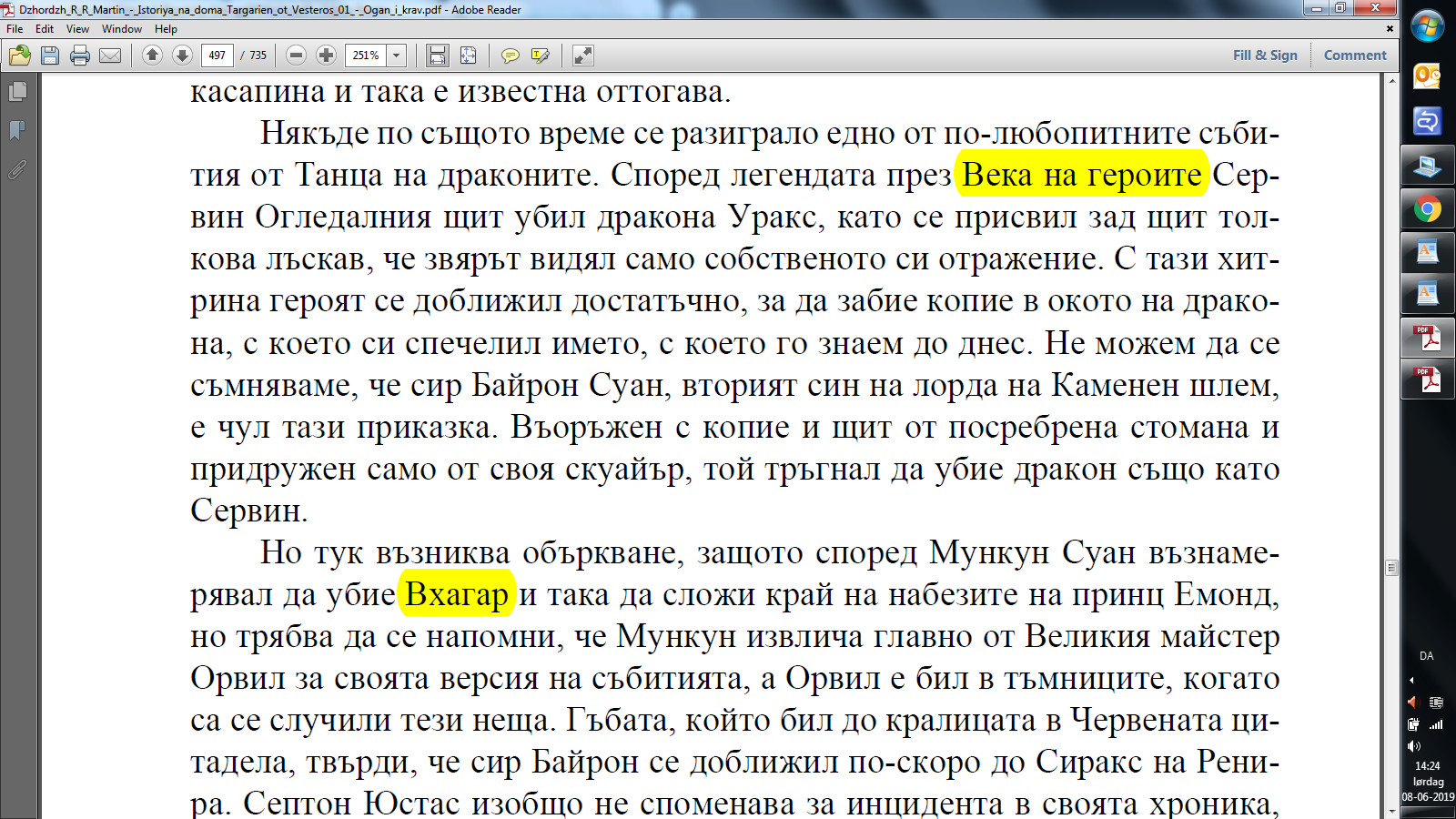
Task: Click the zoom percentage field 251%
Action: [x=366, y=56]
